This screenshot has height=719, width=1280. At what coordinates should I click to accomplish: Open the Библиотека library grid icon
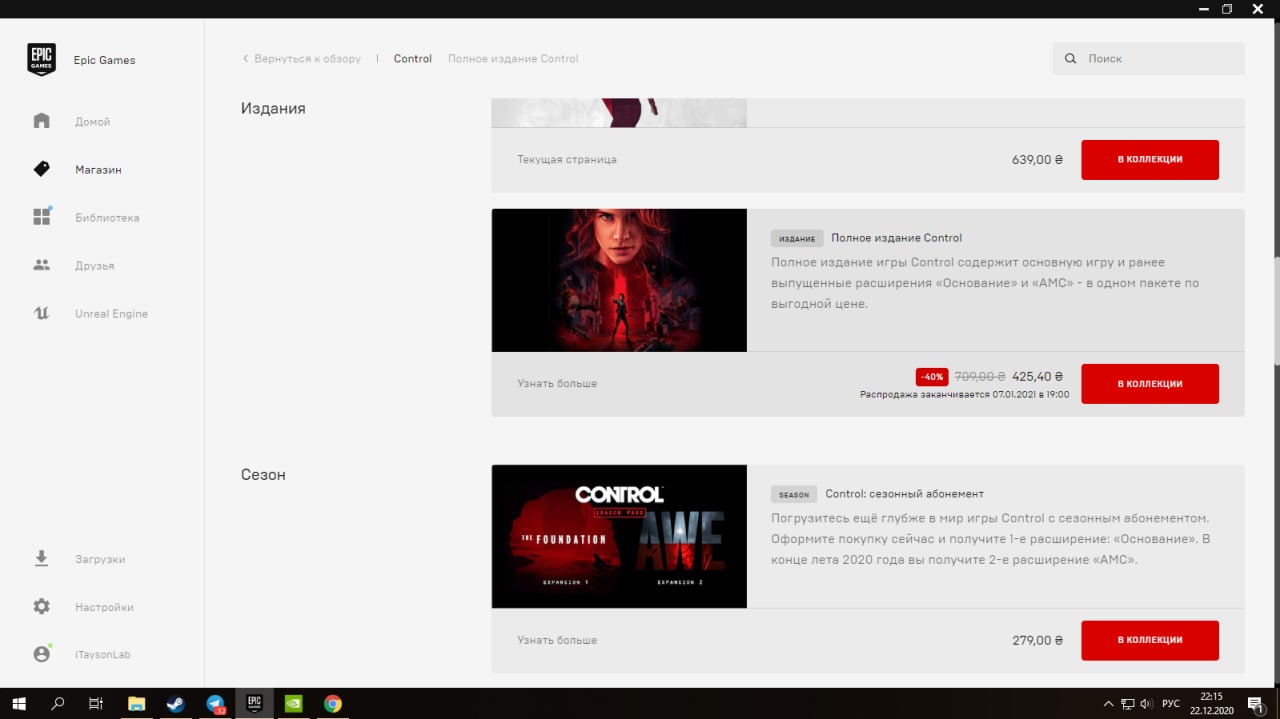coord(41,217)
